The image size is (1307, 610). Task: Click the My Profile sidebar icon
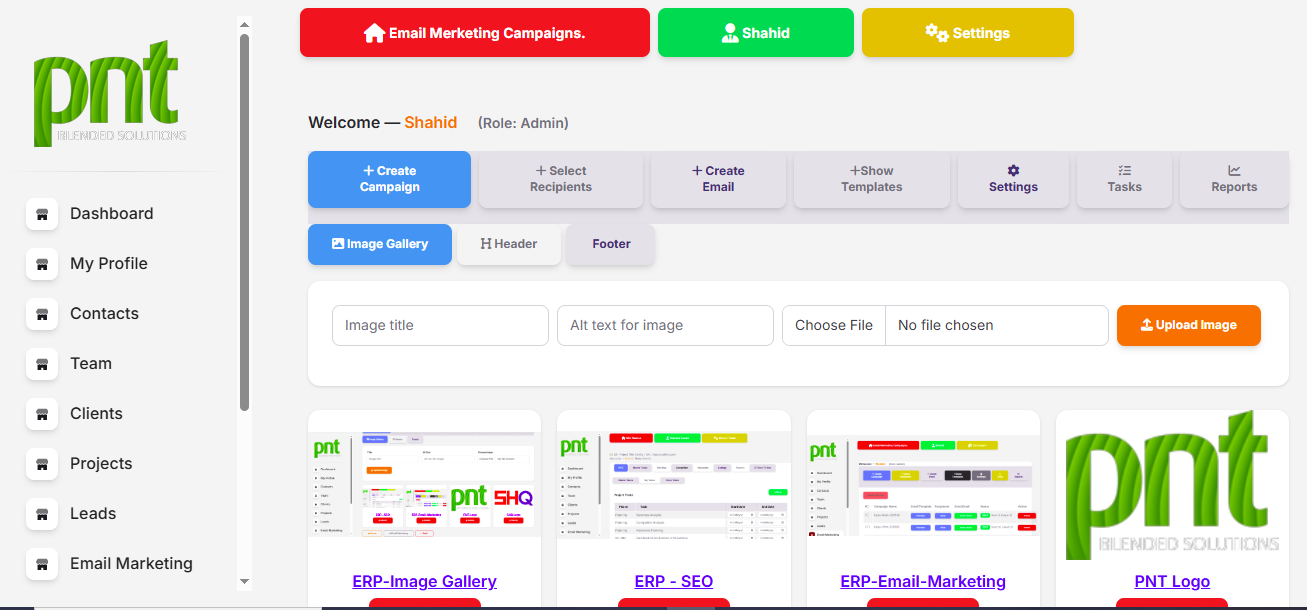[x=42, y=264]
